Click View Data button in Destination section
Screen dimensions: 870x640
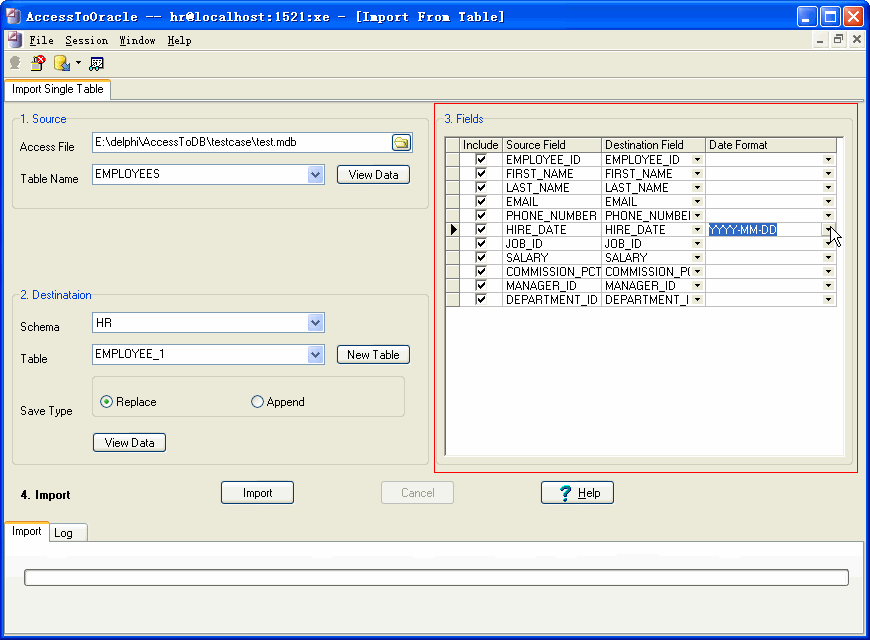click(129, 443)
